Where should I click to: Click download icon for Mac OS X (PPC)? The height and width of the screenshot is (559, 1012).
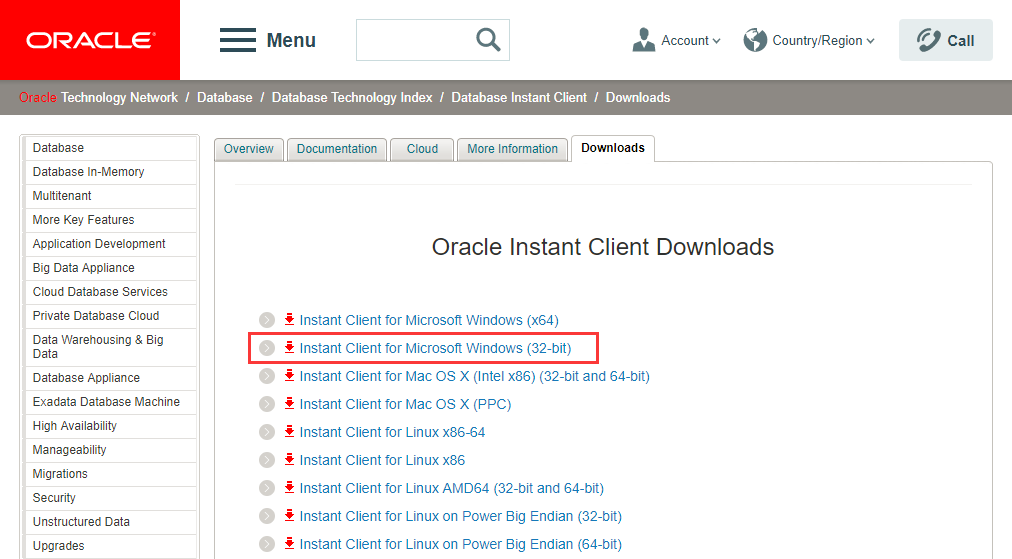(289, 403)
